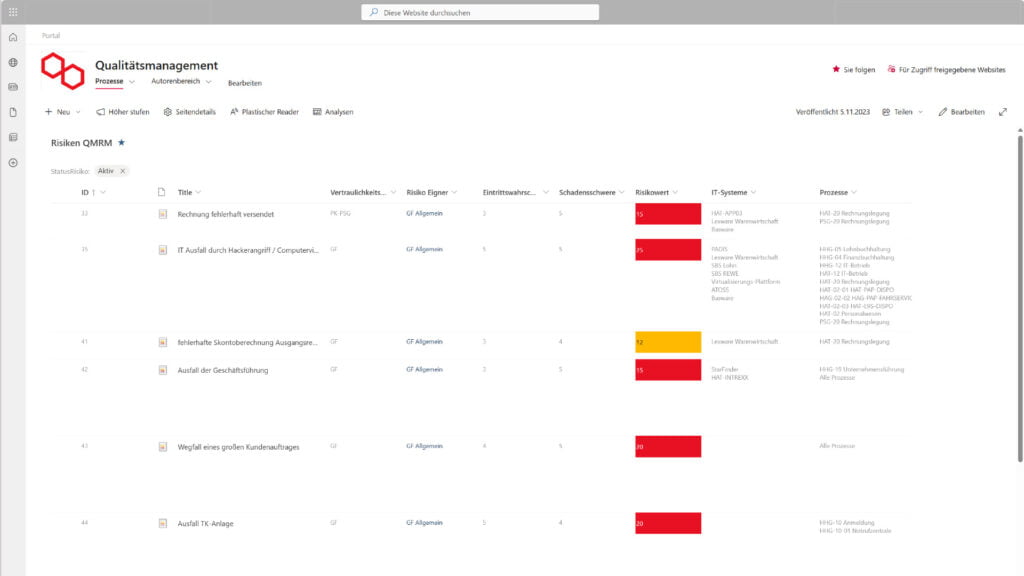Open Seitendetails gear in the toolbar
This screenshot has width=1024, height=576.
pyautogui.click(x=189, y=112)
